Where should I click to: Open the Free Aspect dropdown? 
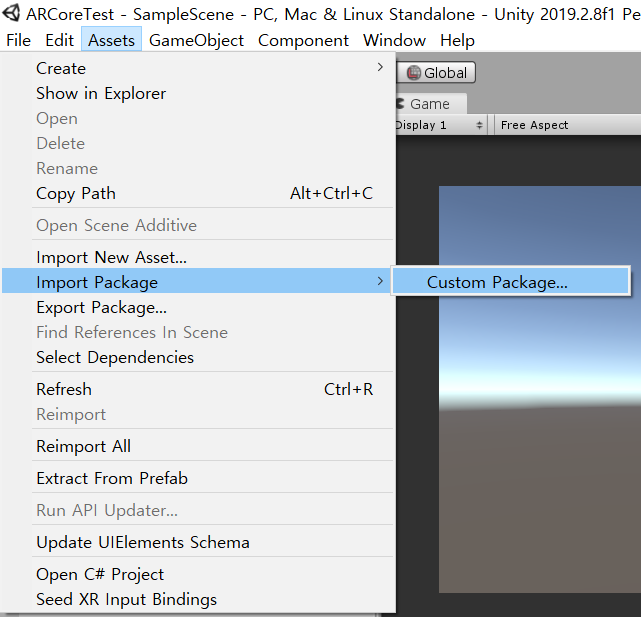[567, 125]
